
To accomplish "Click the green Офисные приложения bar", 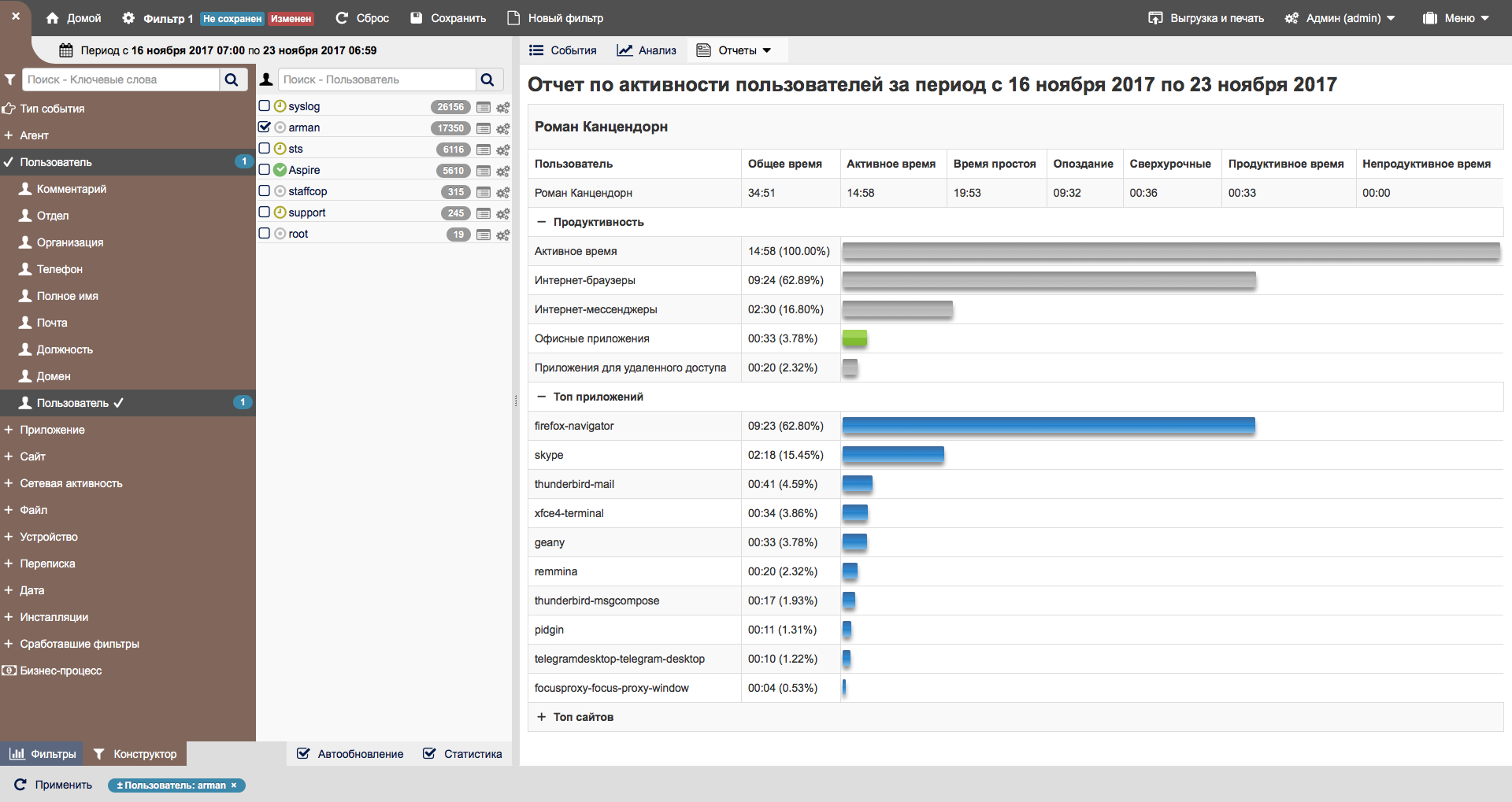I will [x=854, y=338].
